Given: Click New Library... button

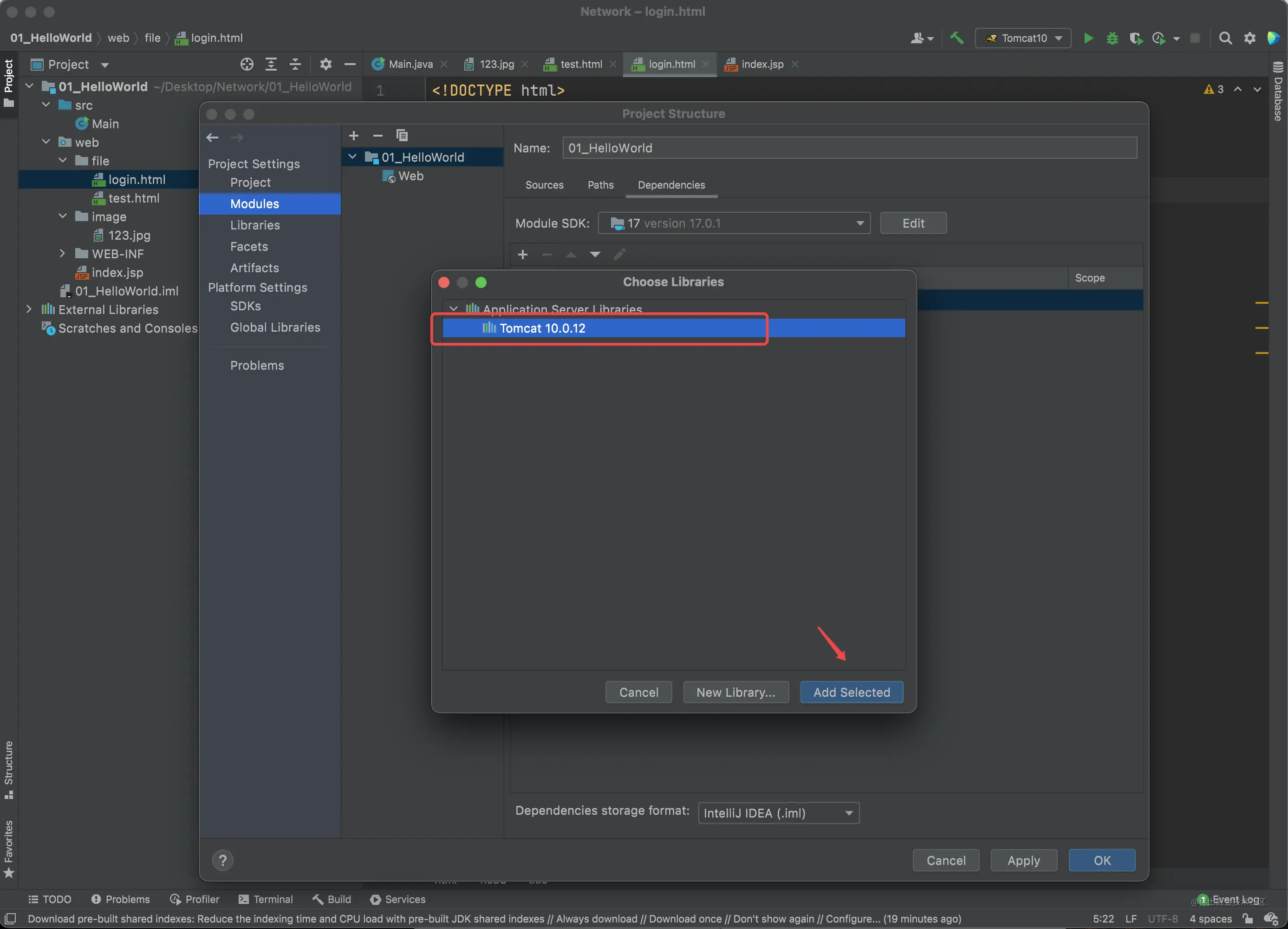Looking at the screenshot, I should tap(735, 692).
